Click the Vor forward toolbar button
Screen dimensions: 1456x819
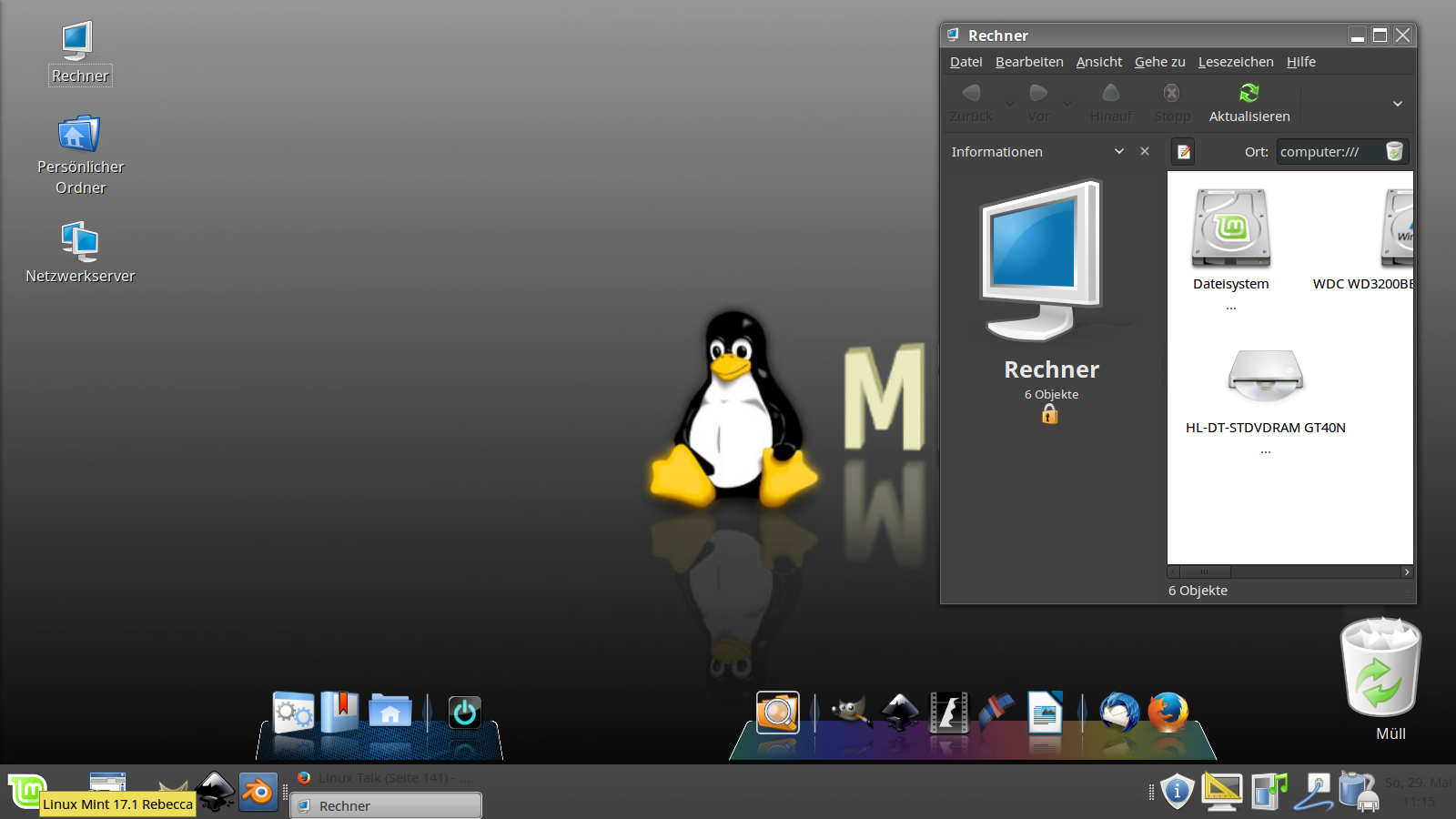(1038, 103)
